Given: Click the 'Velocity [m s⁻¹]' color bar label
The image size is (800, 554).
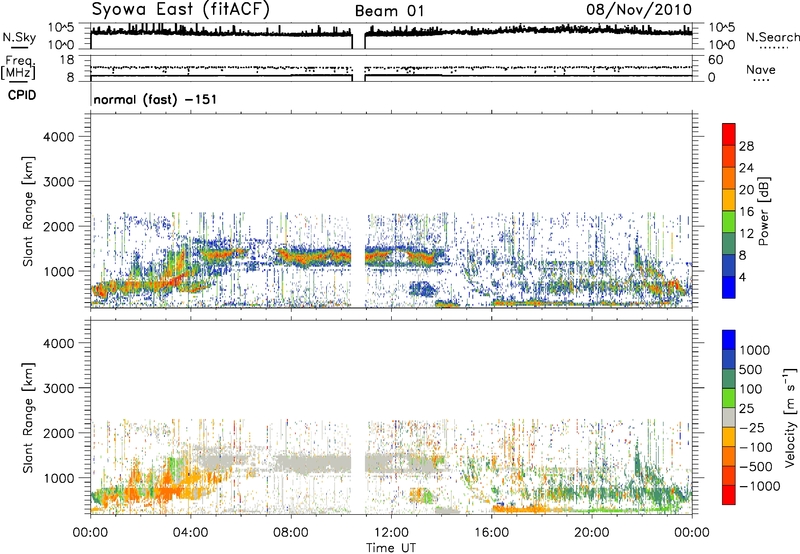Looking at the screenshot, I should click(x=790, y=417).
